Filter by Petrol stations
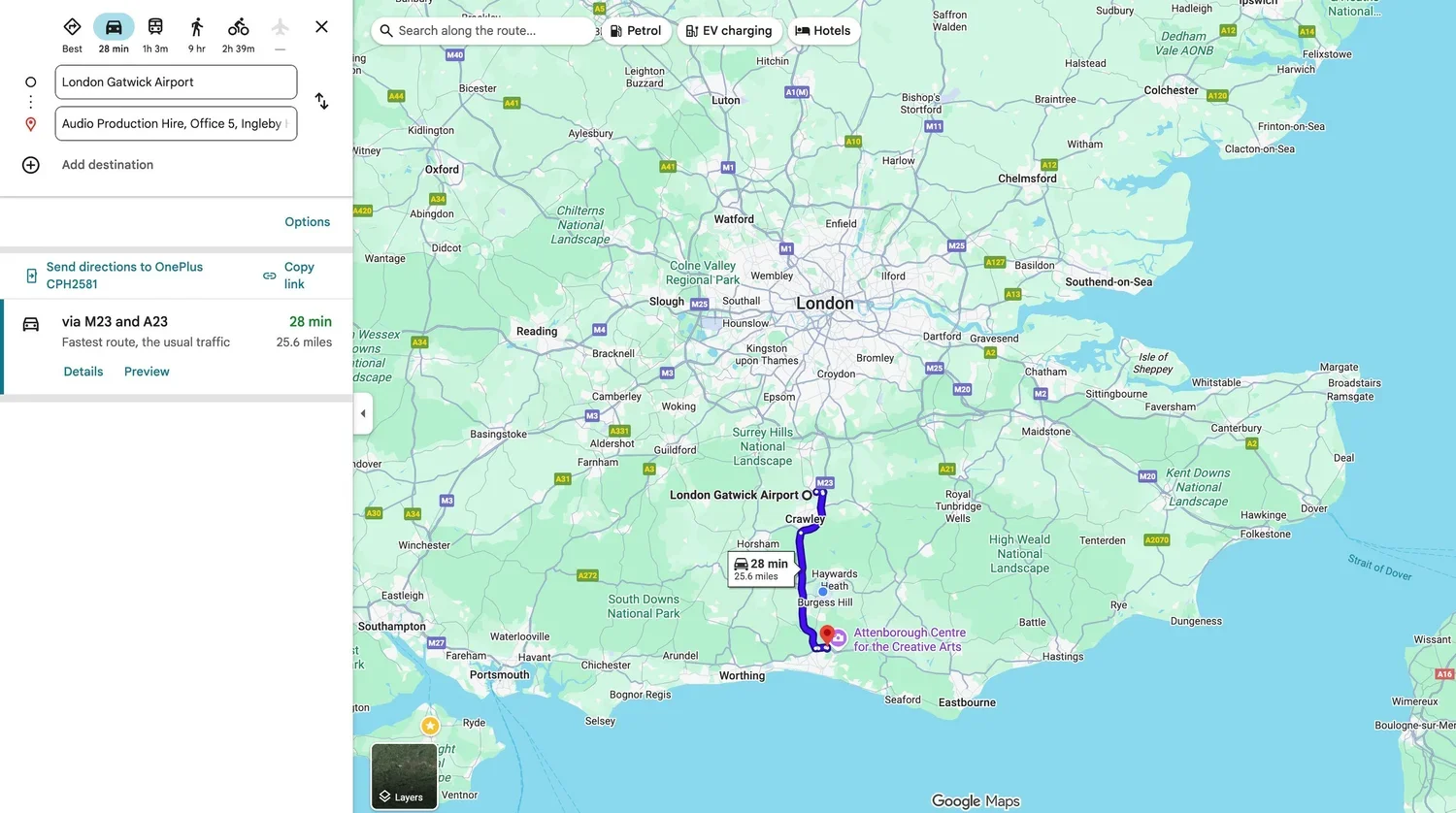Screen dimensions: 1456x813 (636, 31)
